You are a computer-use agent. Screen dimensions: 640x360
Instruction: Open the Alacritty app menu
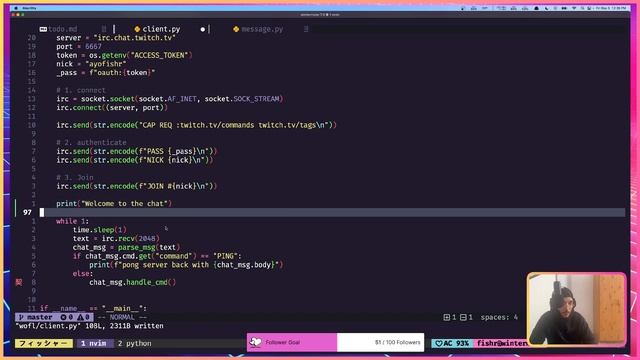(x=29, y=8)
